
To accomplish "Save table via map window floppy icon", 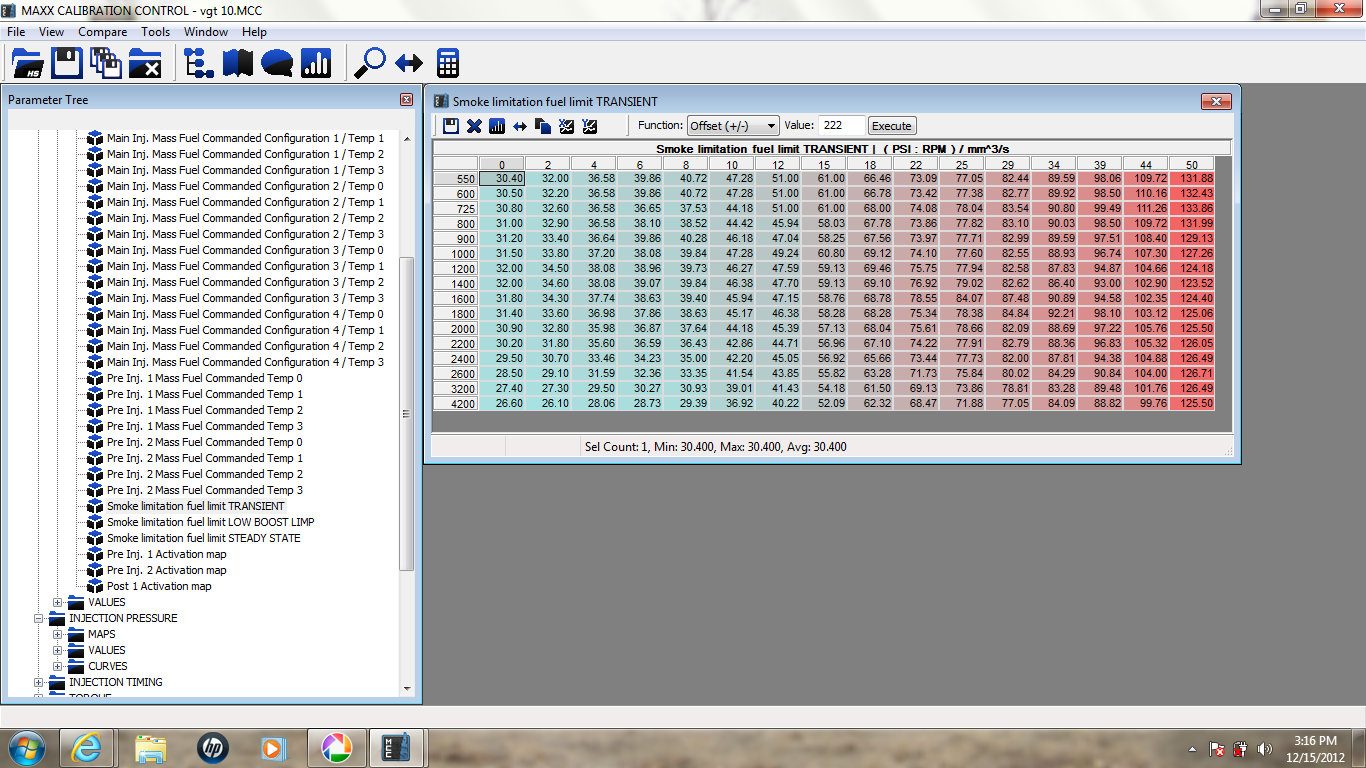I will [451, 126].
